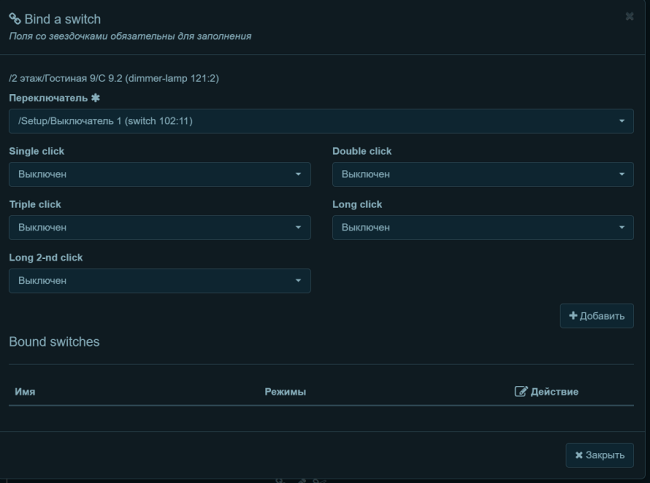Click the plus icon on the Добавить button
Image resolution: width=650 pixels, height=483 pixels.
(x=573, y=316)
